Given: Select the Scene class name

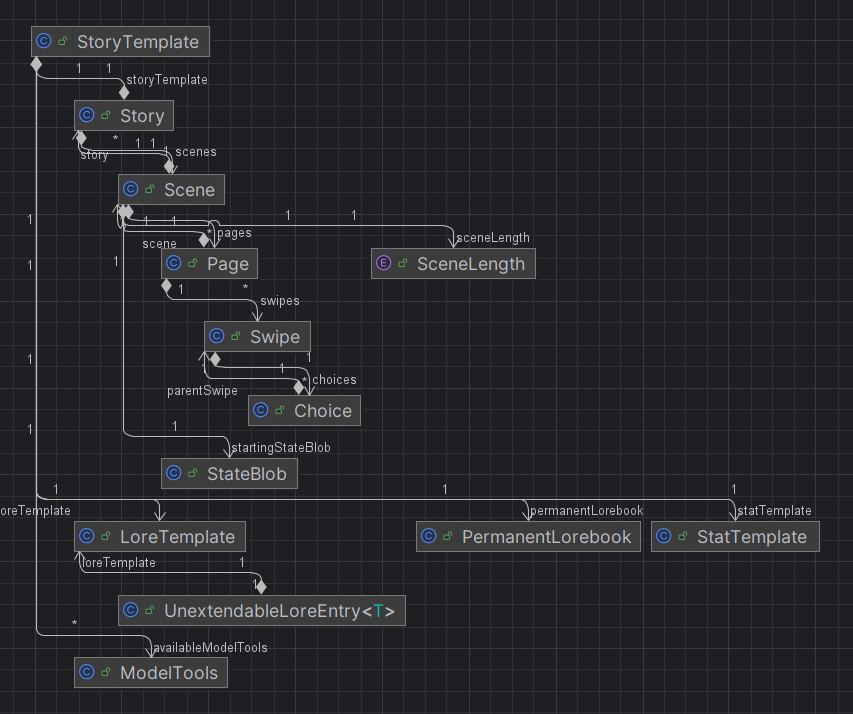Looking at the screenshot, I should point(189,190).
